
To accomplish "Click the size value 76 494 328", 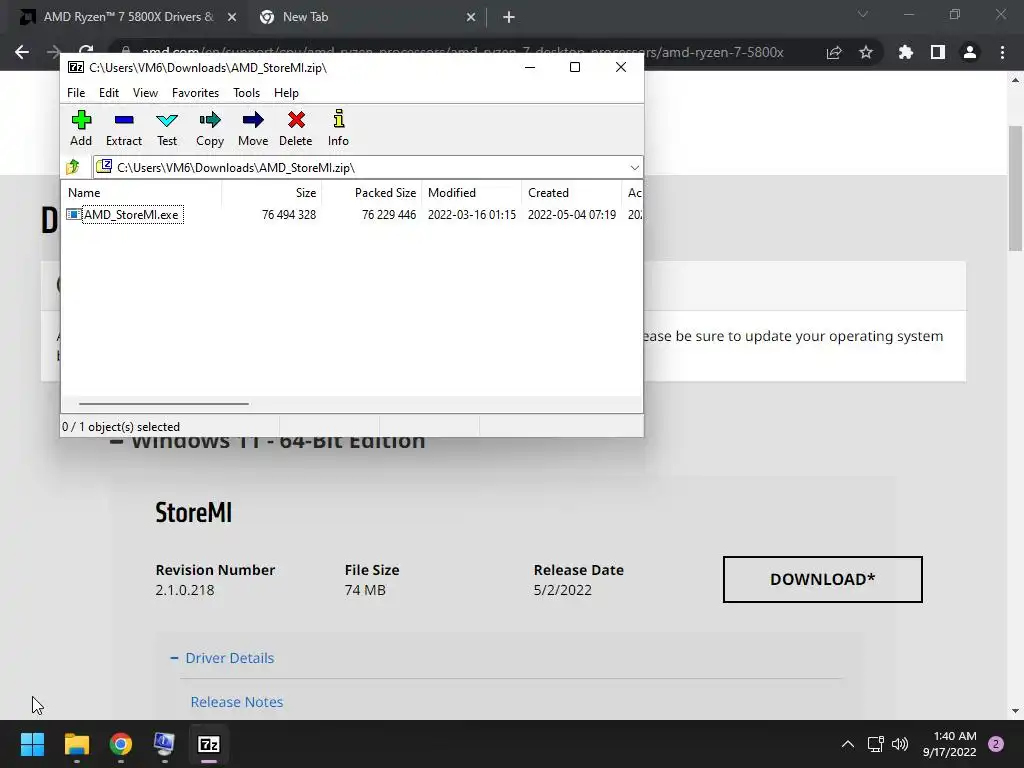I will 289,215.
